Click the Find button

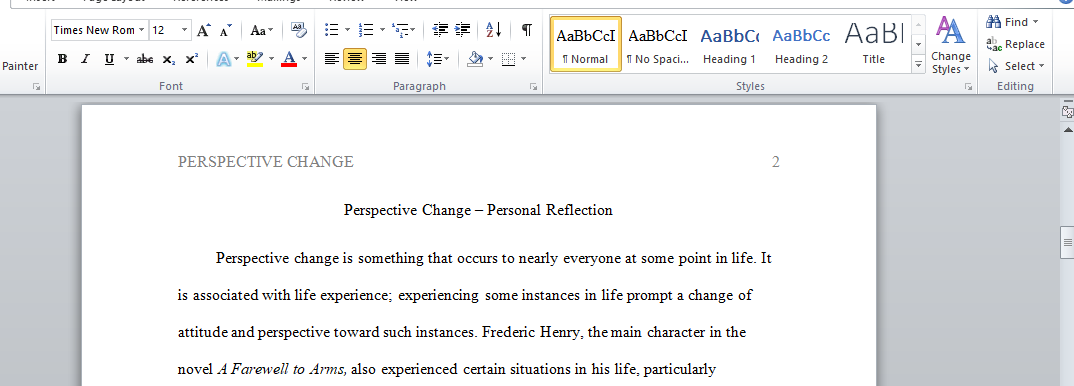pos(1012,22)
